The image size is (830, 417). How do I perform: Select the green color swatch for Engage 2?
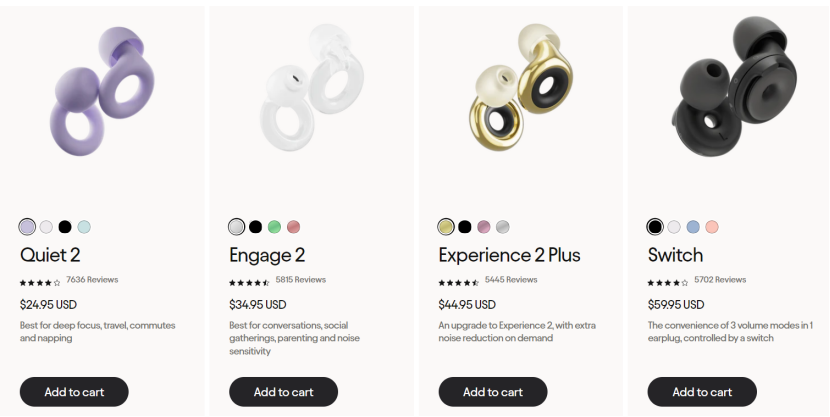tap(274, 227)
